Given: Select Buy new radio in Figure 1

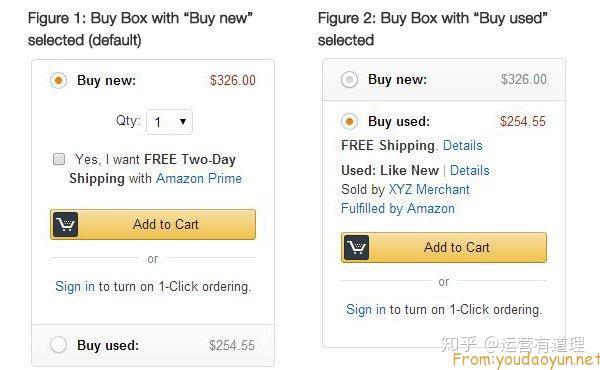Looking at the screenshot, I should (x=59, y=80).
